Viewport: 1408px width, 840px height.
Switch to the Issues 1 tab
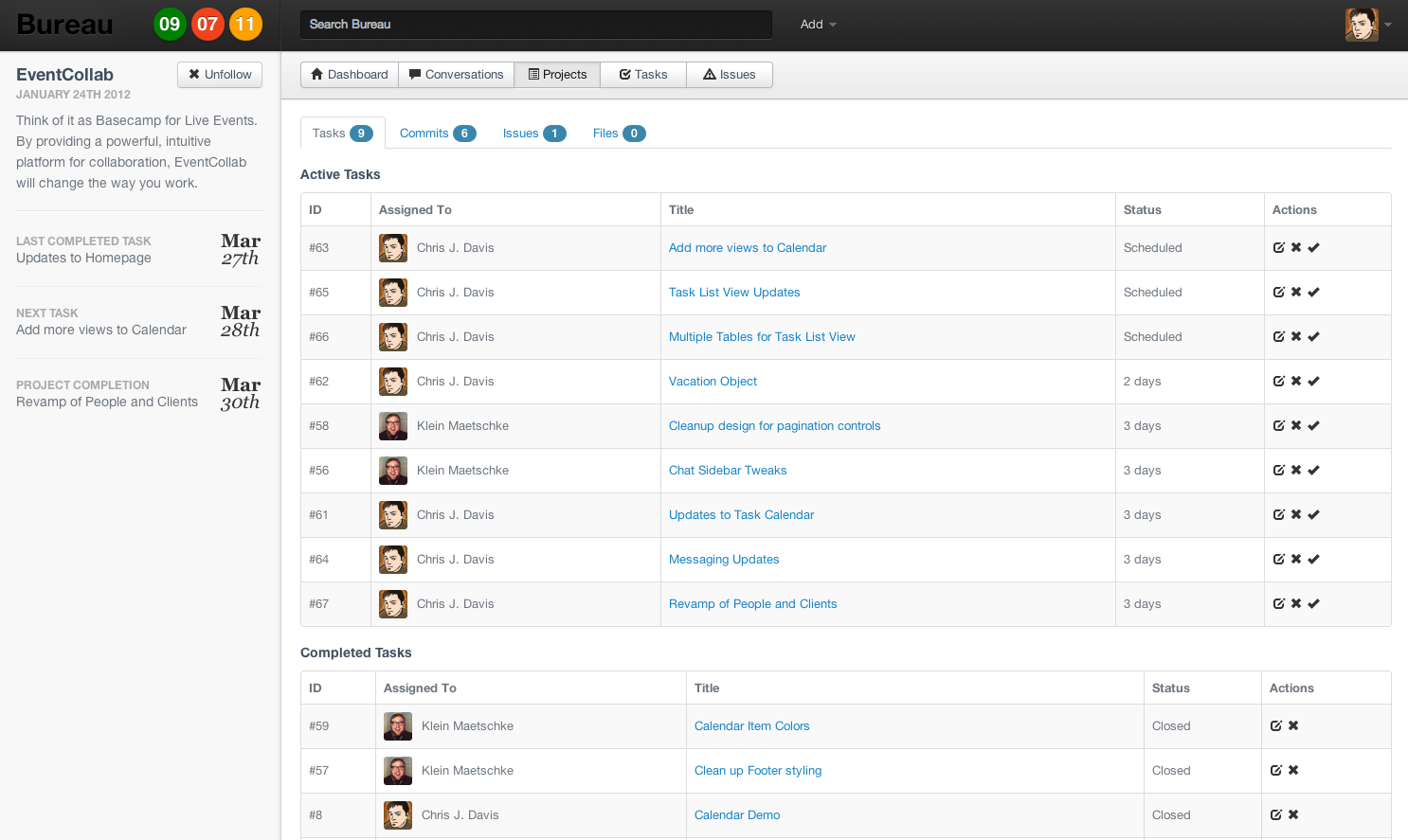coord(534,134)
